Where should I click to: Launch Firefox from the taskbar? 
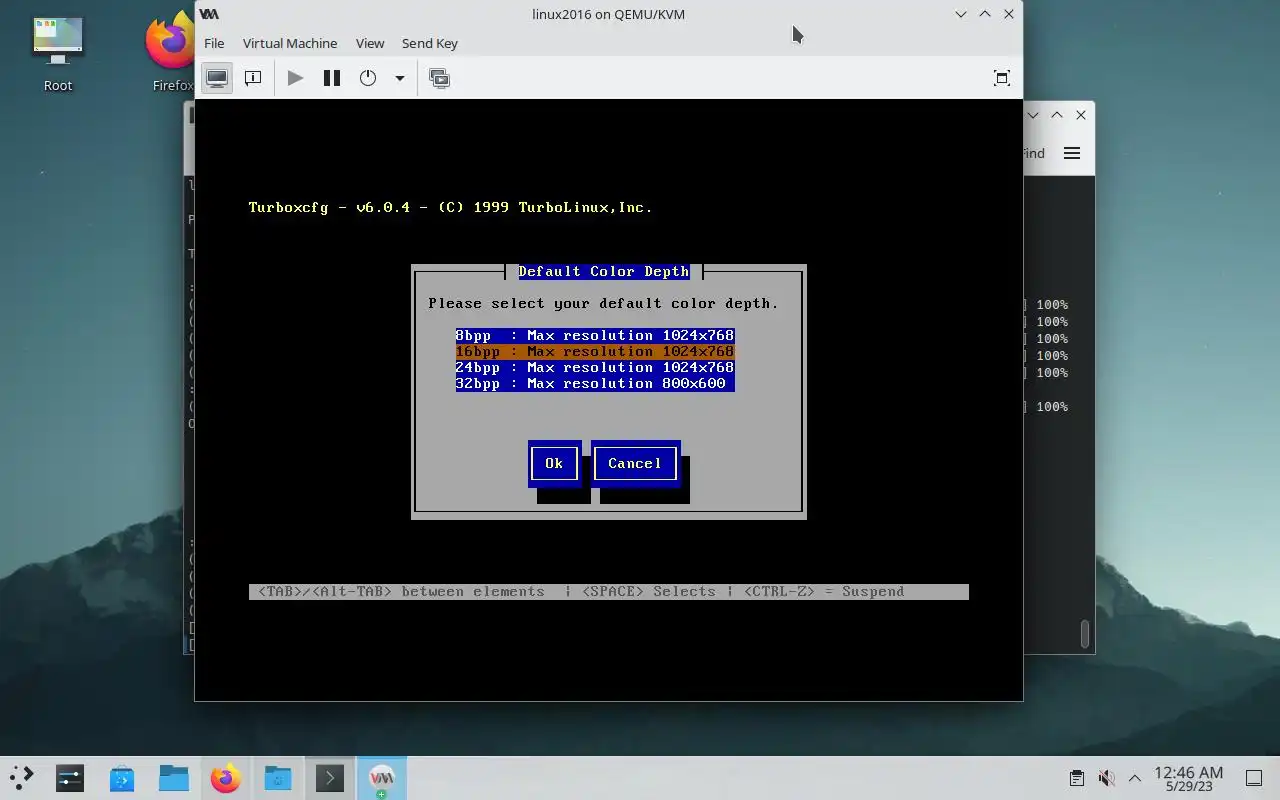pos(226,778)
